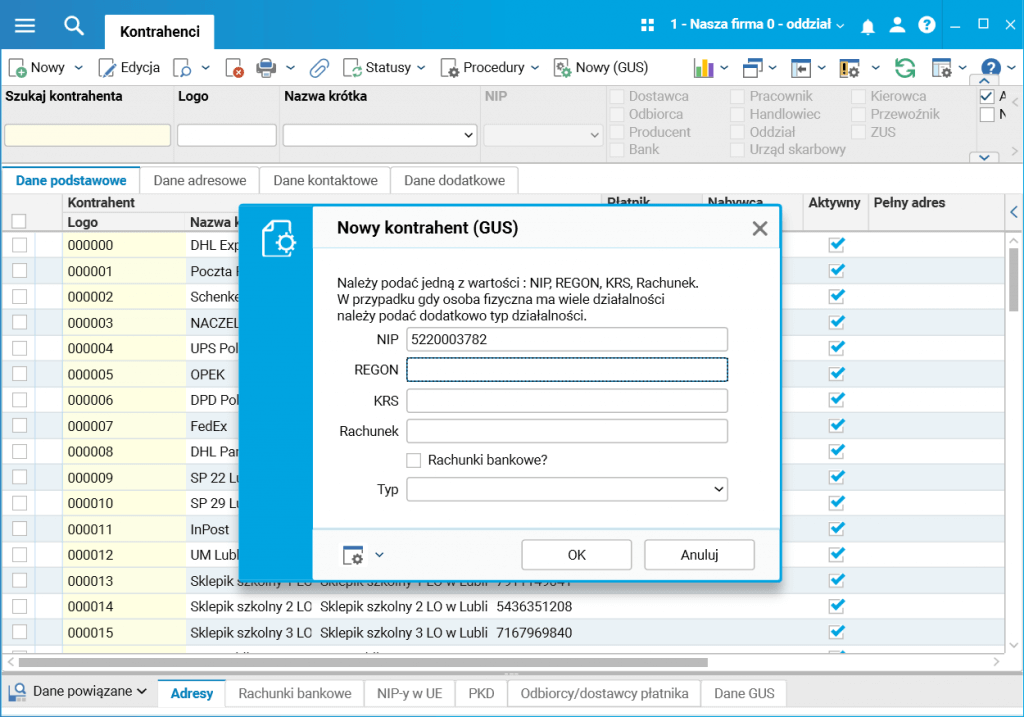Screen dimensions: 1024x717
Task: Click into the KRS input field
Action: click(x=566, y=401)
